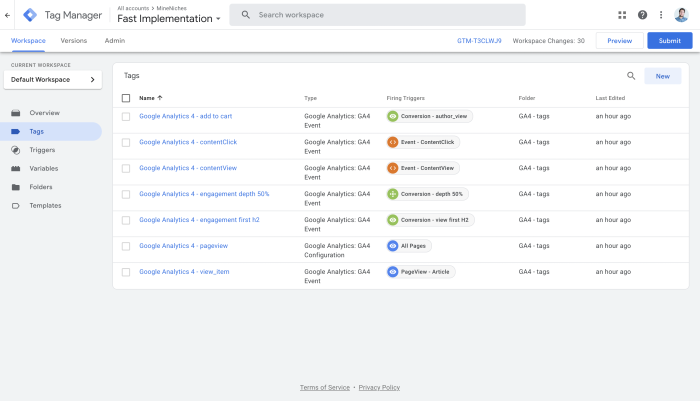The image size is (700, 401).
Task: Open Google Analytics 4 - engagement first h2 tag
Action: coord(199,220)
